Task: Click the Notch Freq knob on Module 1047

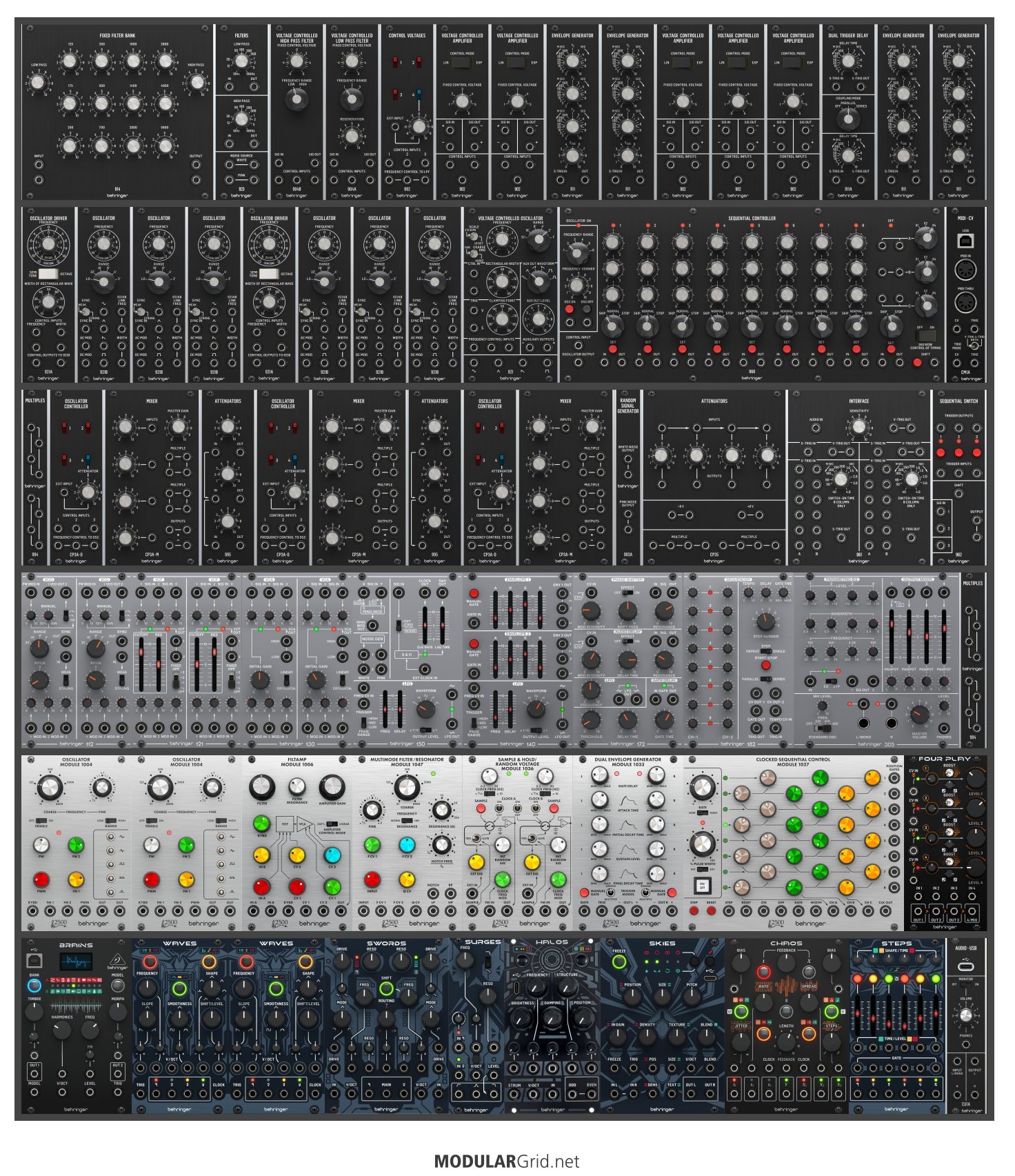Action: (441, 844)
